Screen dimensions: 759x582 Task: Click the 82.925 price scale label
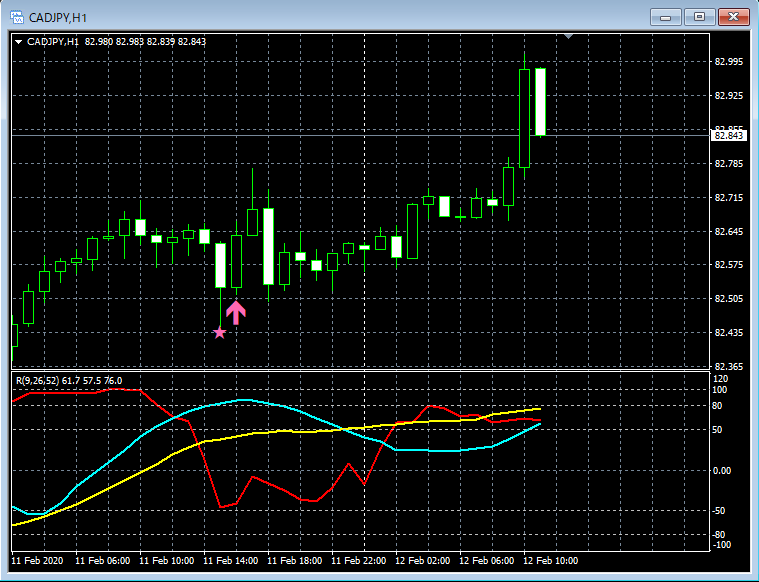click(x=729, y=95)
